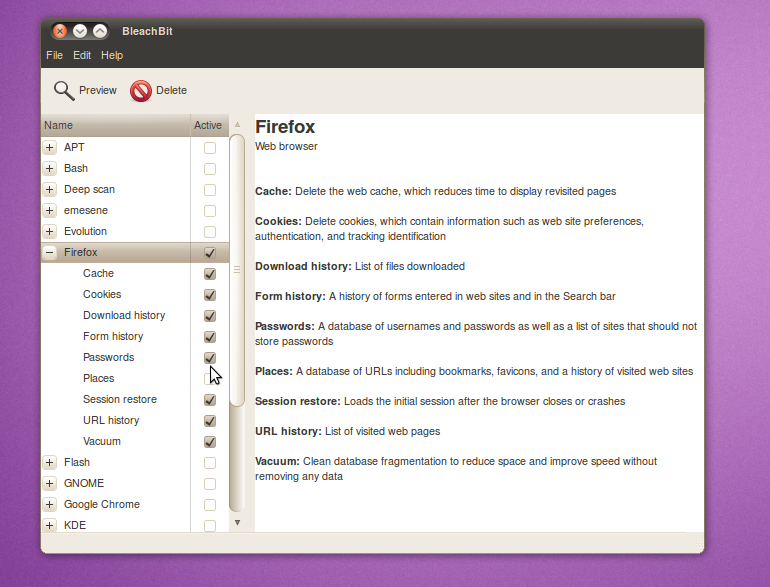
Task: Select the URL history row
Action: 135,420
